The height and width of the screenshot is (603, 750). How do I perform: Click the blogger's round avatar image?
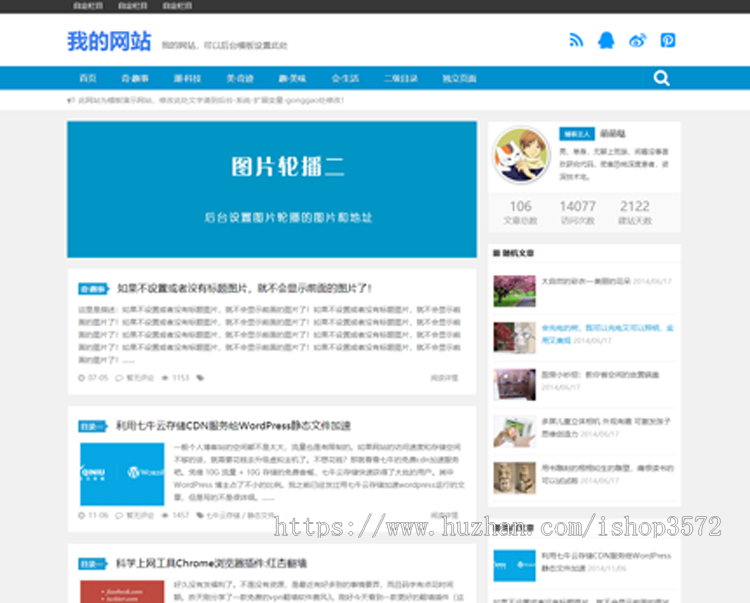(521, 155)
